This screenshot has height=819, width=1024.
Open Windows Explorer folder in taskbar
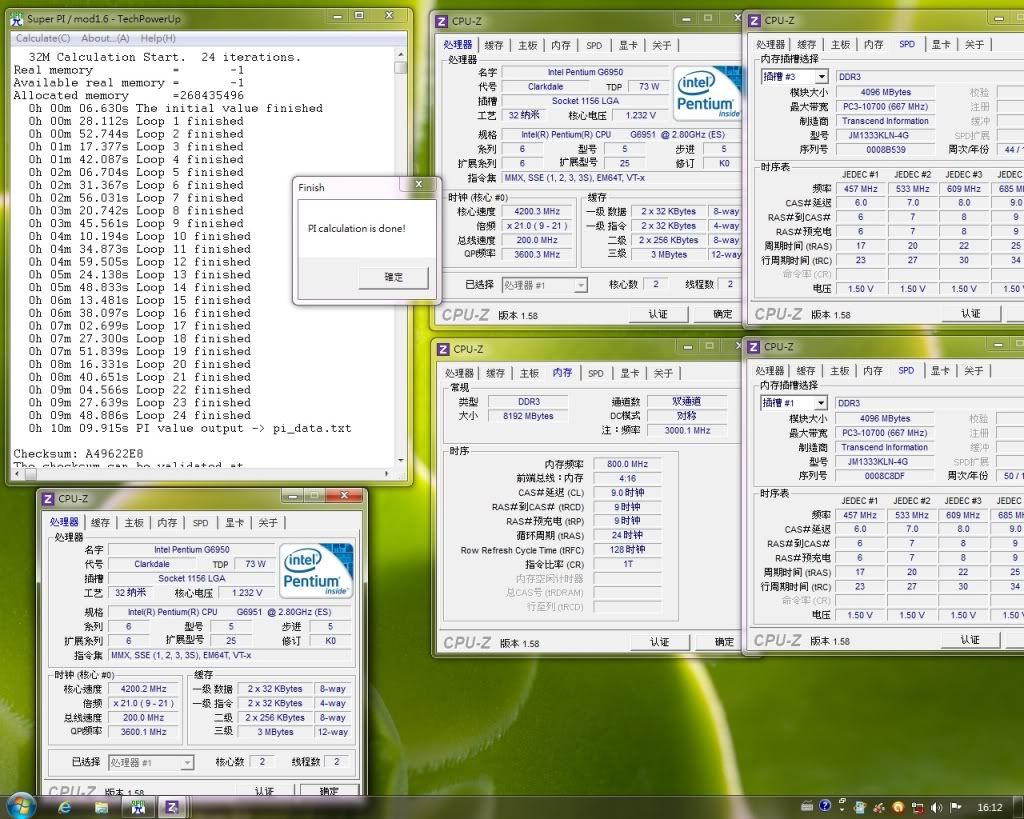pos(102,806)
